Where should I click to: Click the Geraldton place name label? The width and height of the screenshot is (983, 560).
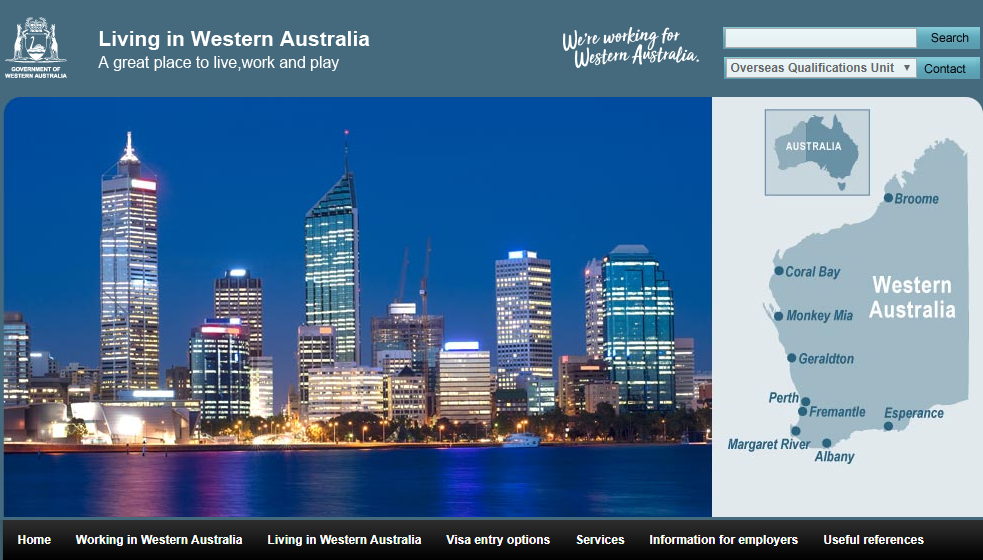pos(826,359)
